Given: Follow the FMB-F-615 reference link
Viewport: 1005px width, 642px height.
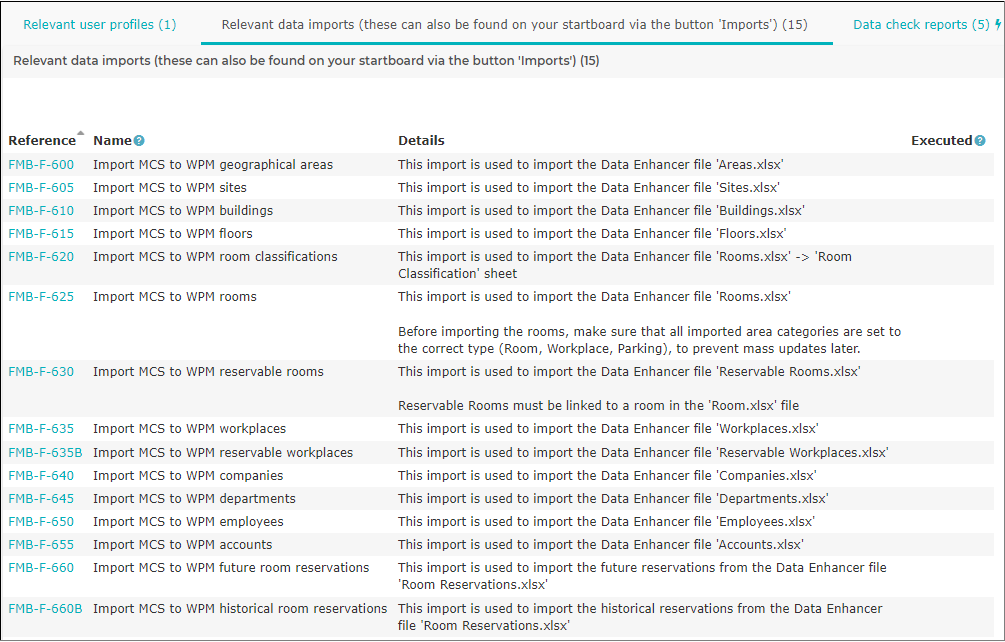Looking at the screenshot, I should [41, 234].
